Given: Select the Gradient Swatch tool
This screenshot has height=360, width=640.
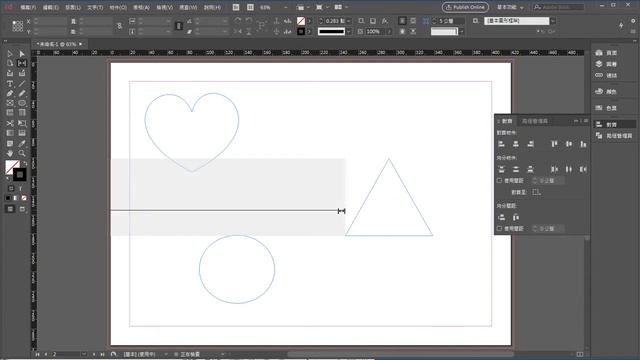Looking at the screenshot, I should 10,133.
